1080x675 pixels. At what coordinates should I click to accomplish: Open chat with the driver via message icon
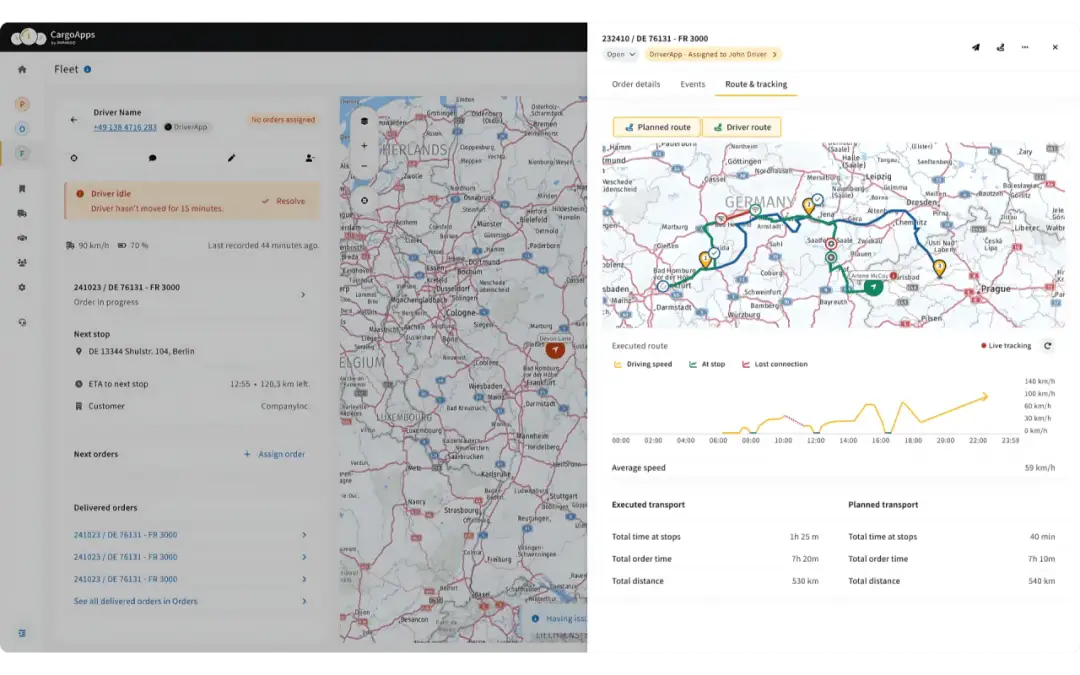coord(155,158)
